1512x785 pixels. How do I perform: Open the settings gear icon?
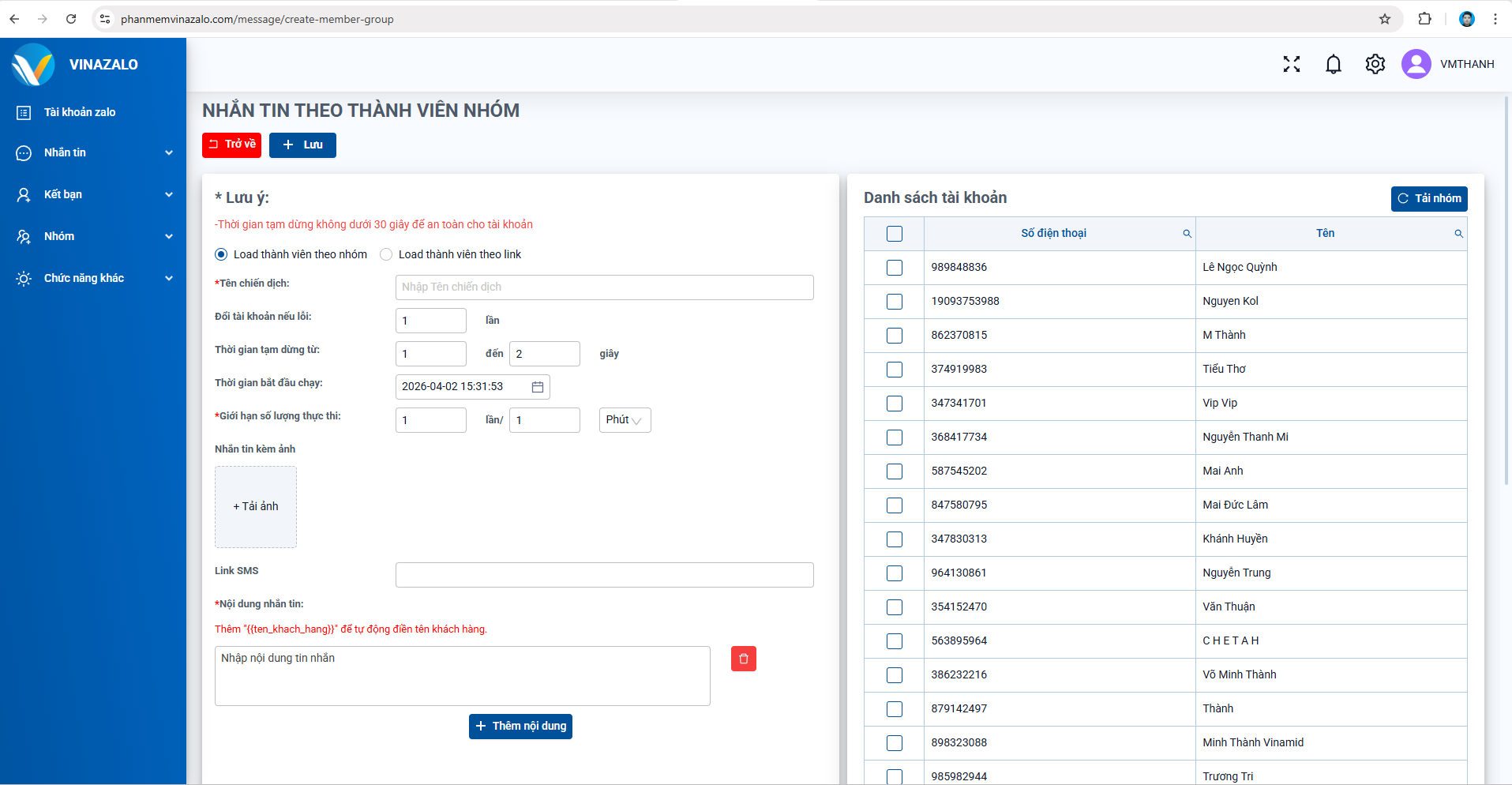click(x=1375, y=64)
